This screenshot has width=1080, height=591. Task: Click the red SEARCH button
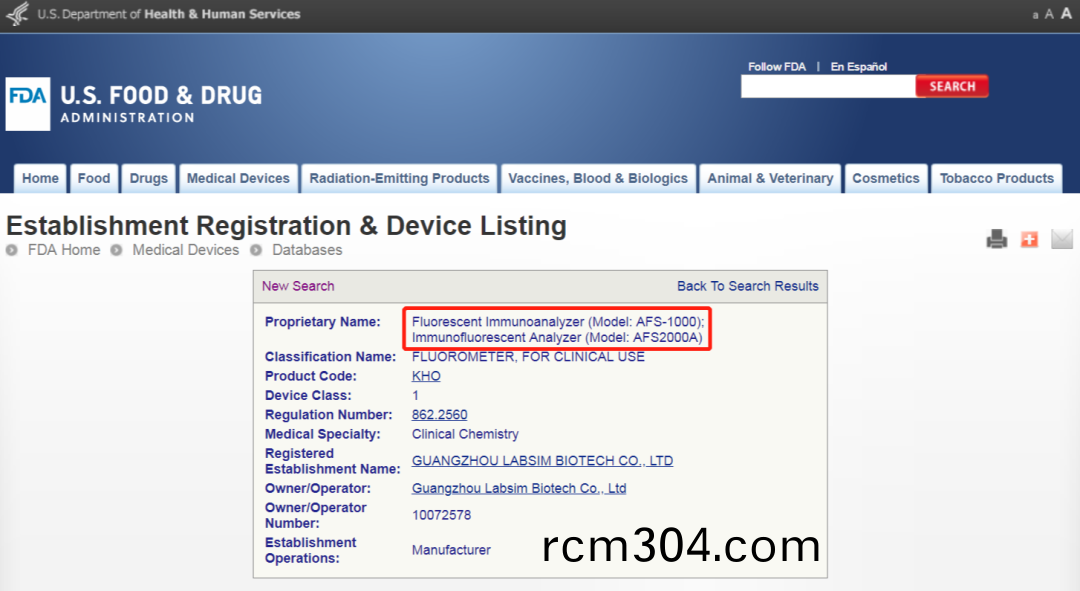(952, 86)
